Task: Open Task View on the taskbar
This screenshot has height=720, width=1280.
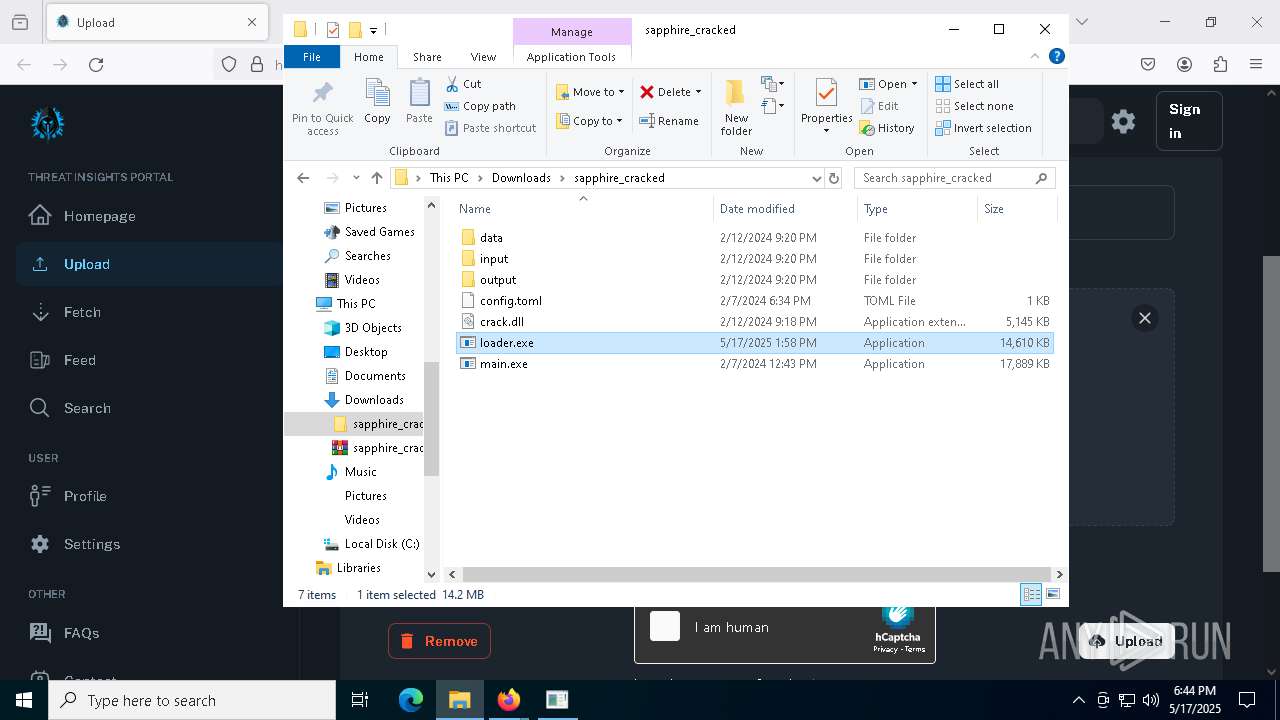Action: [360, 700]
